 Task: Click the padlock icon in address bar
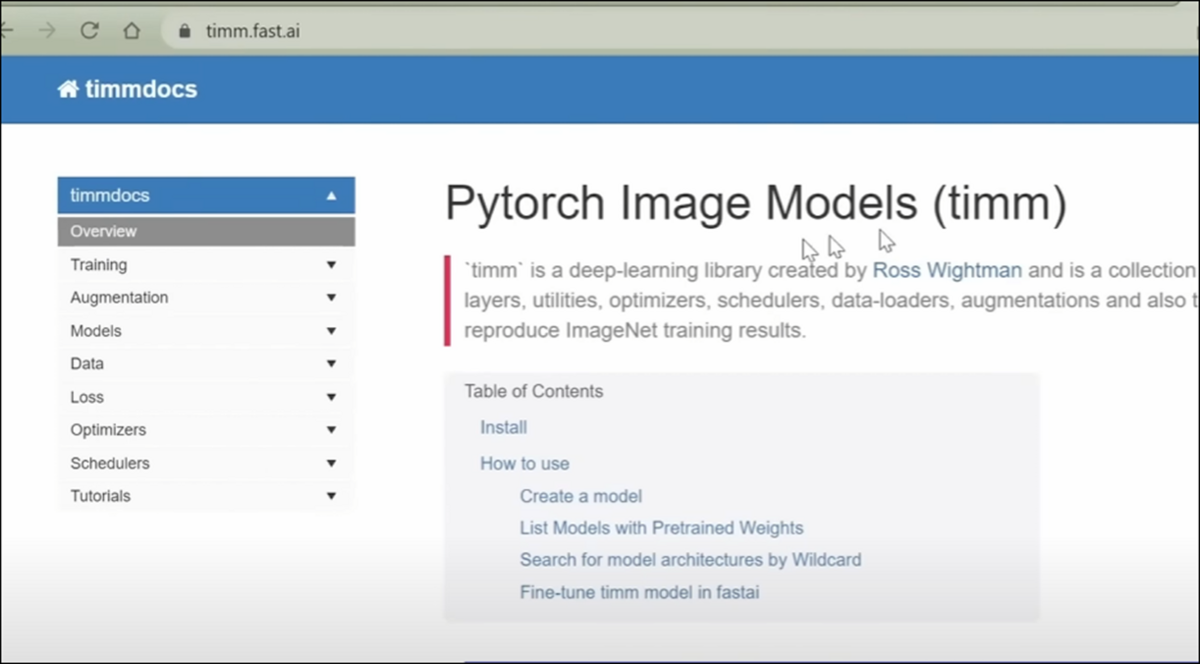click(183, 31)
